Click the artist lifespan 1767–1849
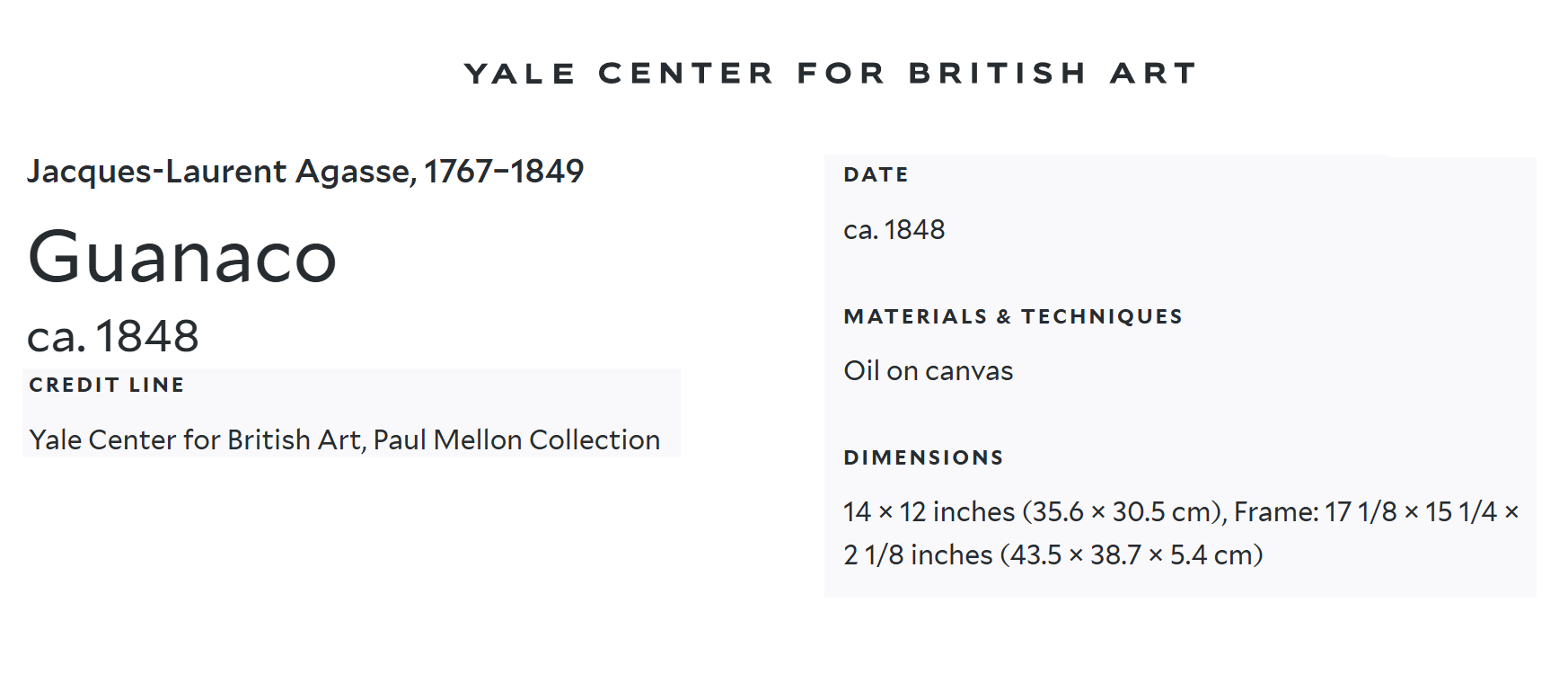 [x=504, y=171]
